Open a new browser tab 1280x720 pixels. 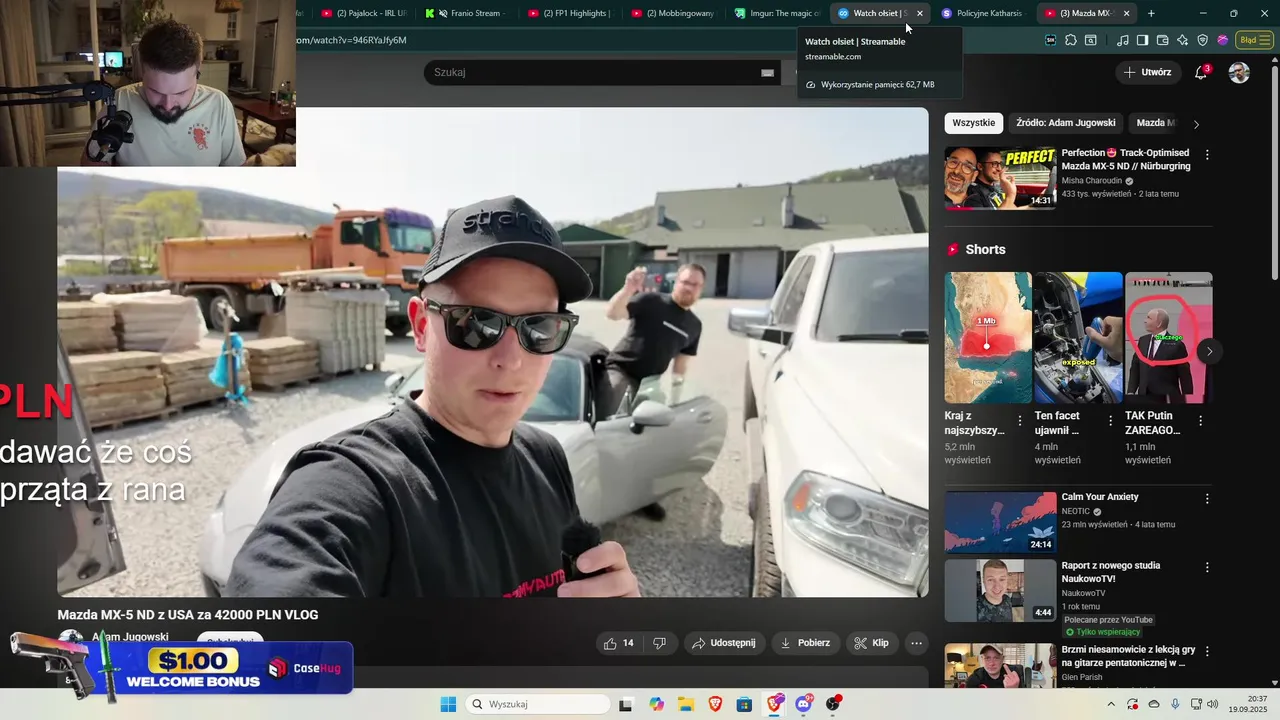[1151, 13]
